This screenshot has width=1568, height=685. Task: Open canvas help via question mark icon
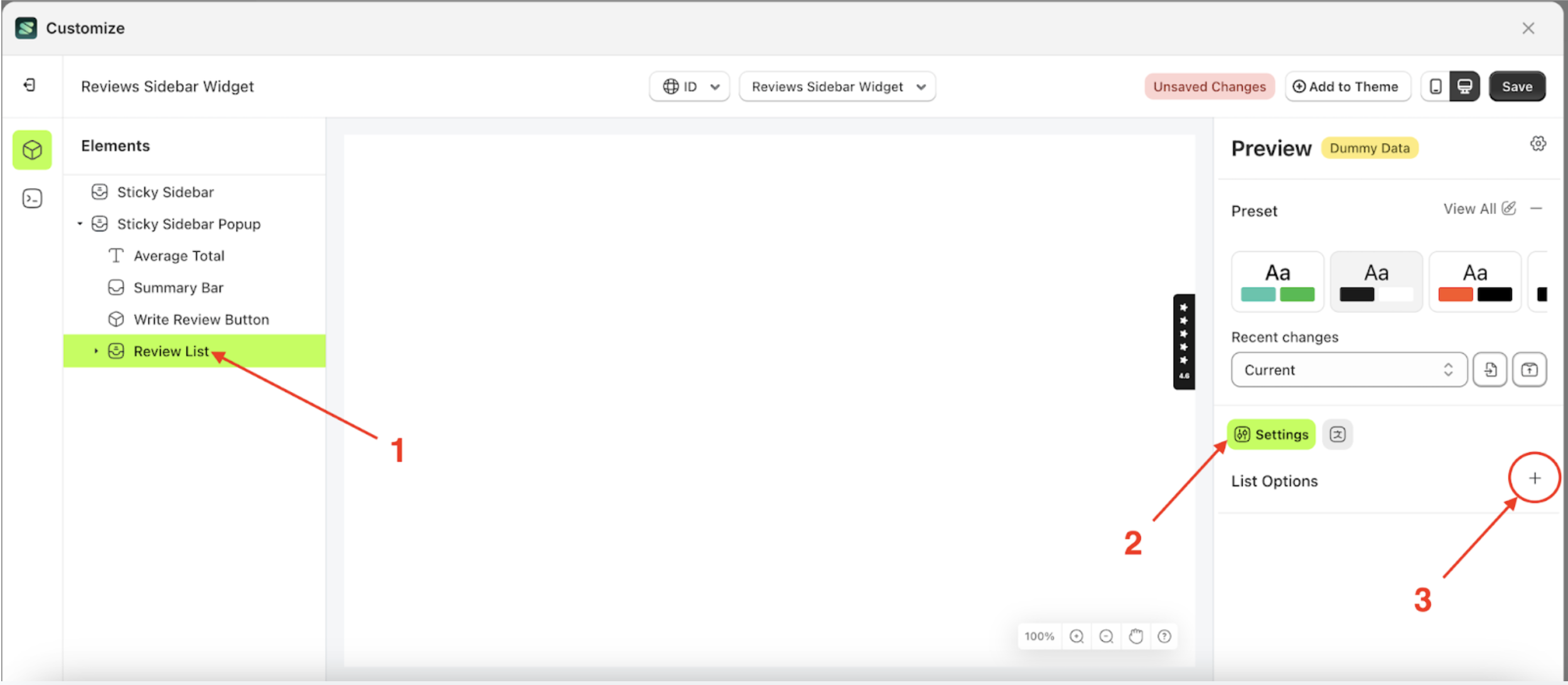(1165, 636)
